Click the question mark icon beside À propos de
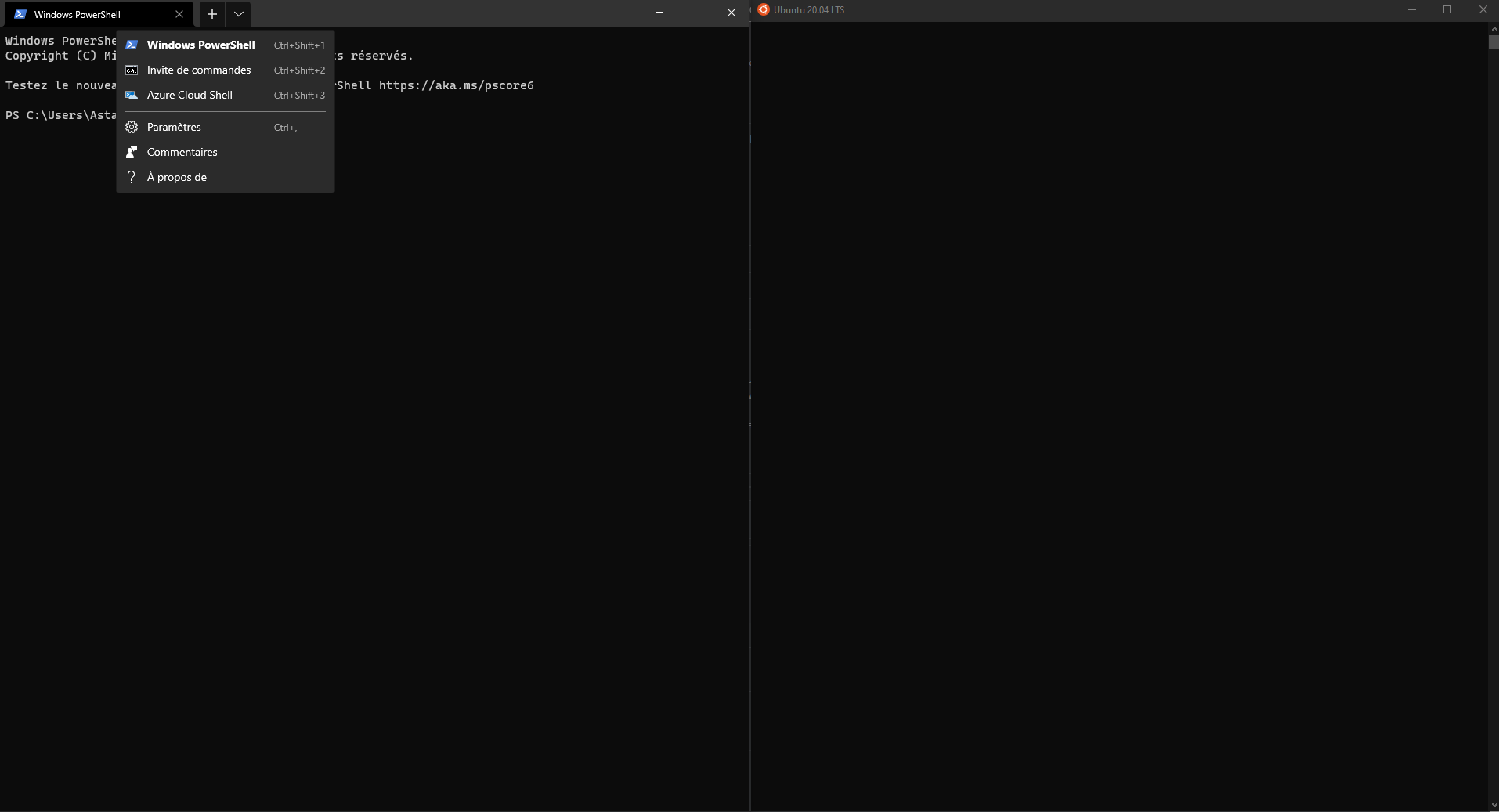The width and height of the screenshot is (1499, 812). [x=132, y=177]
